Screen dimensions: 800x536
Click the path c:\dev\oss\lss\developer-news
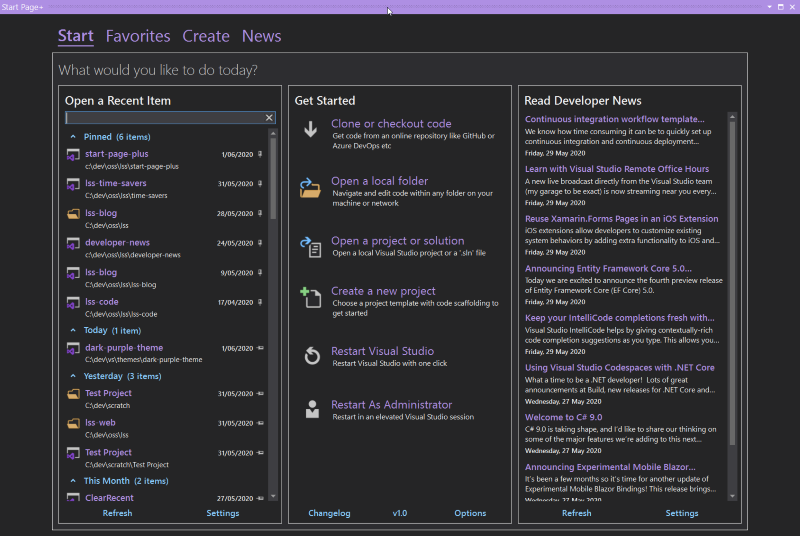point(133,255)
